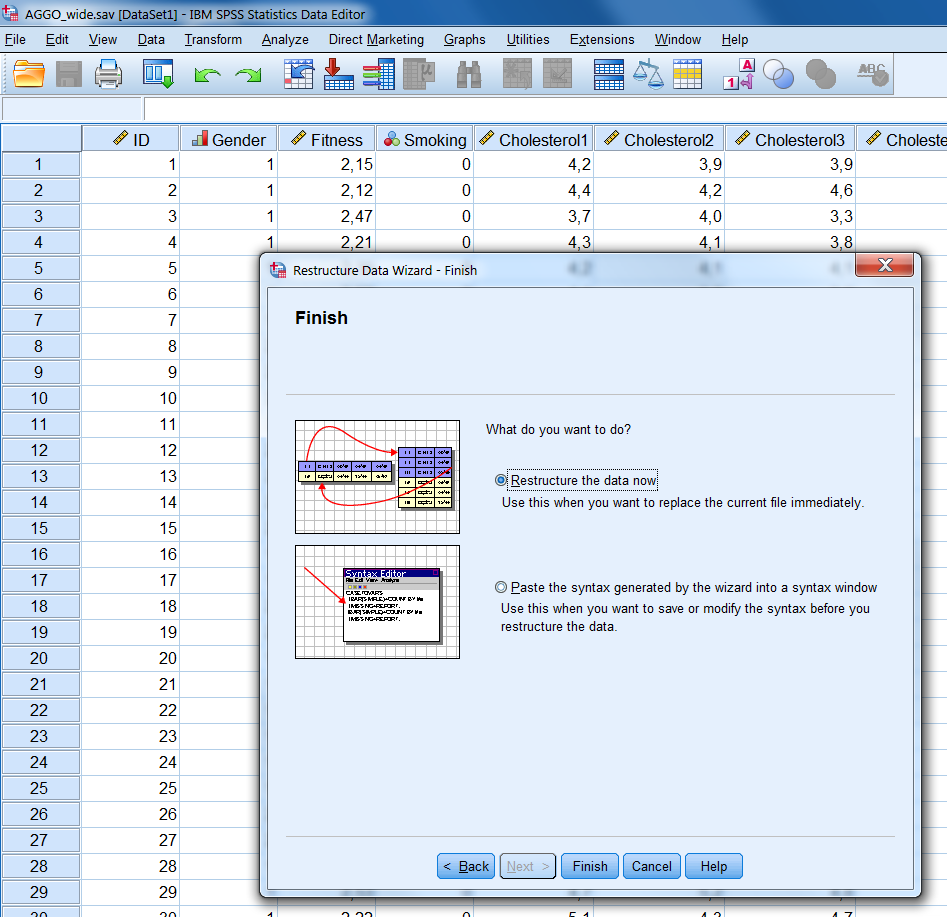Open the Find dialog via the binoculars icon
The height and width of the screenshot is (917, 947).
coord(468,73)
